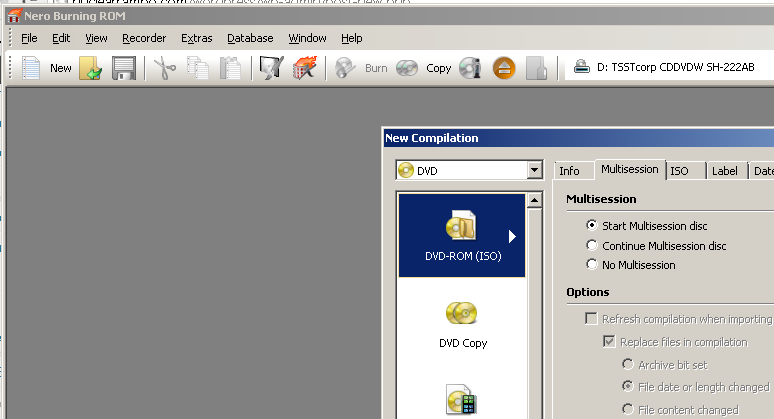Select File date or length changed option
The image size is (774, 419).
(x=627, y=386)
